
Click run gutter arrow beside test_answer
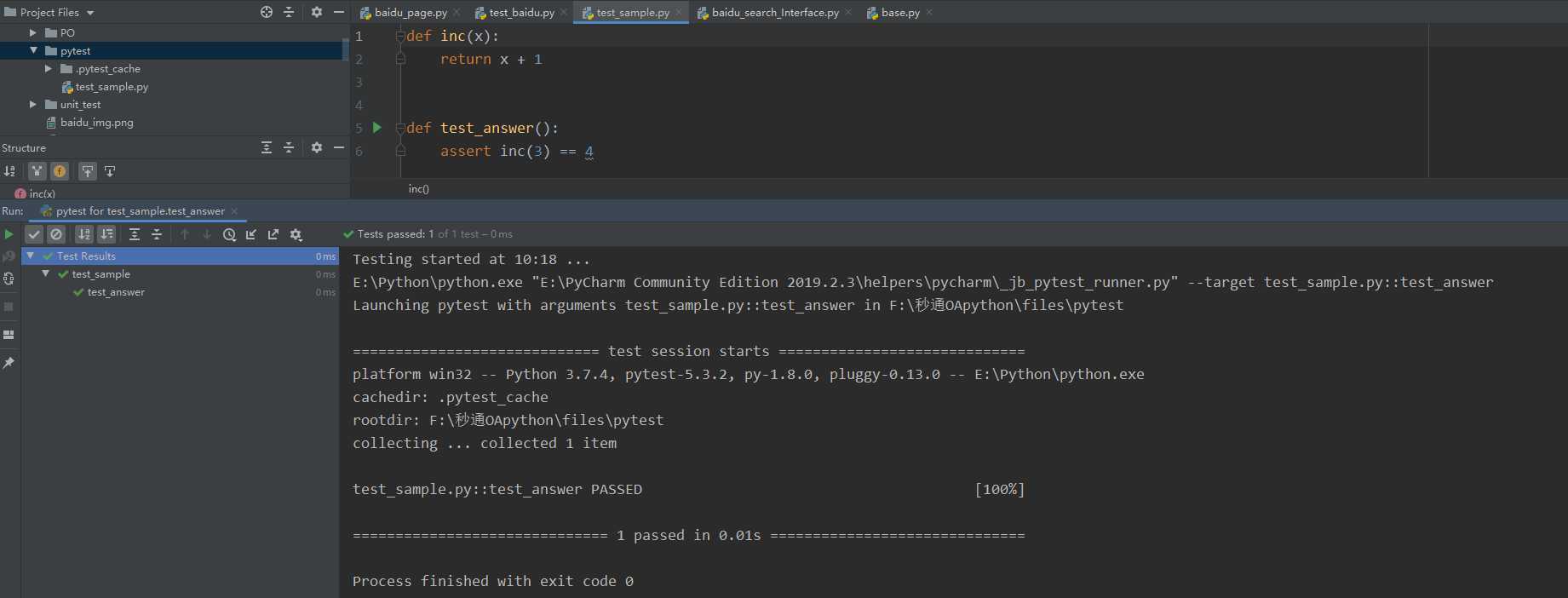pyautogui.click(x=377, y=128)
